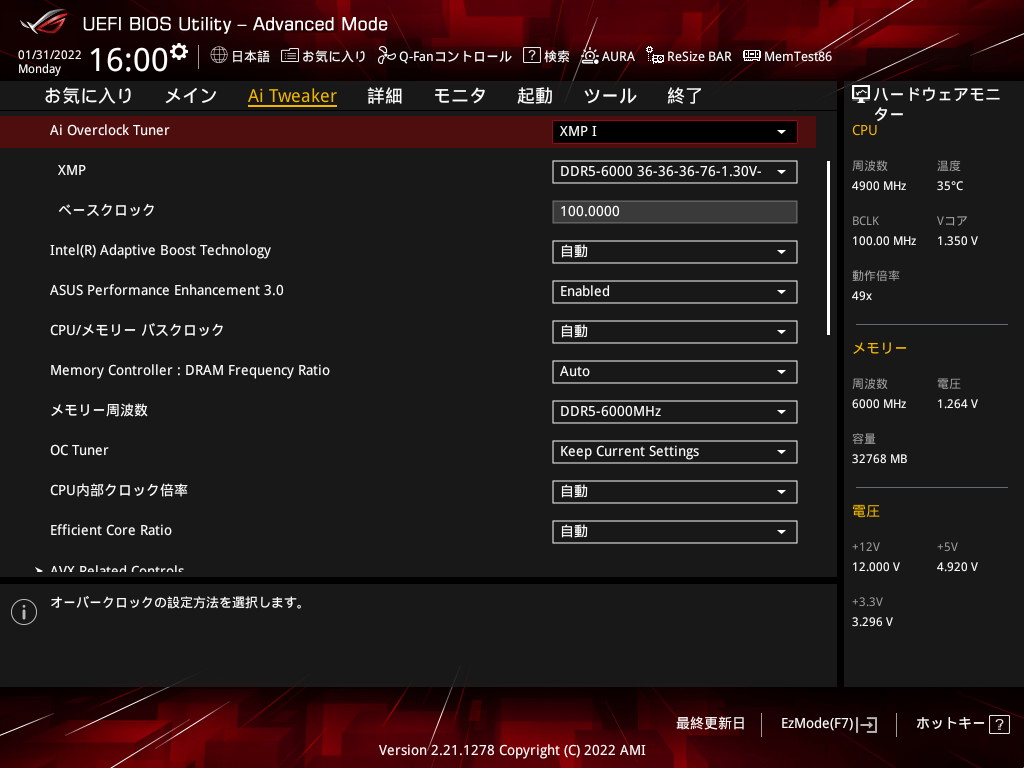Open the ツール tab
This screenshot has width=1024, height=768.
coord(610,96)
